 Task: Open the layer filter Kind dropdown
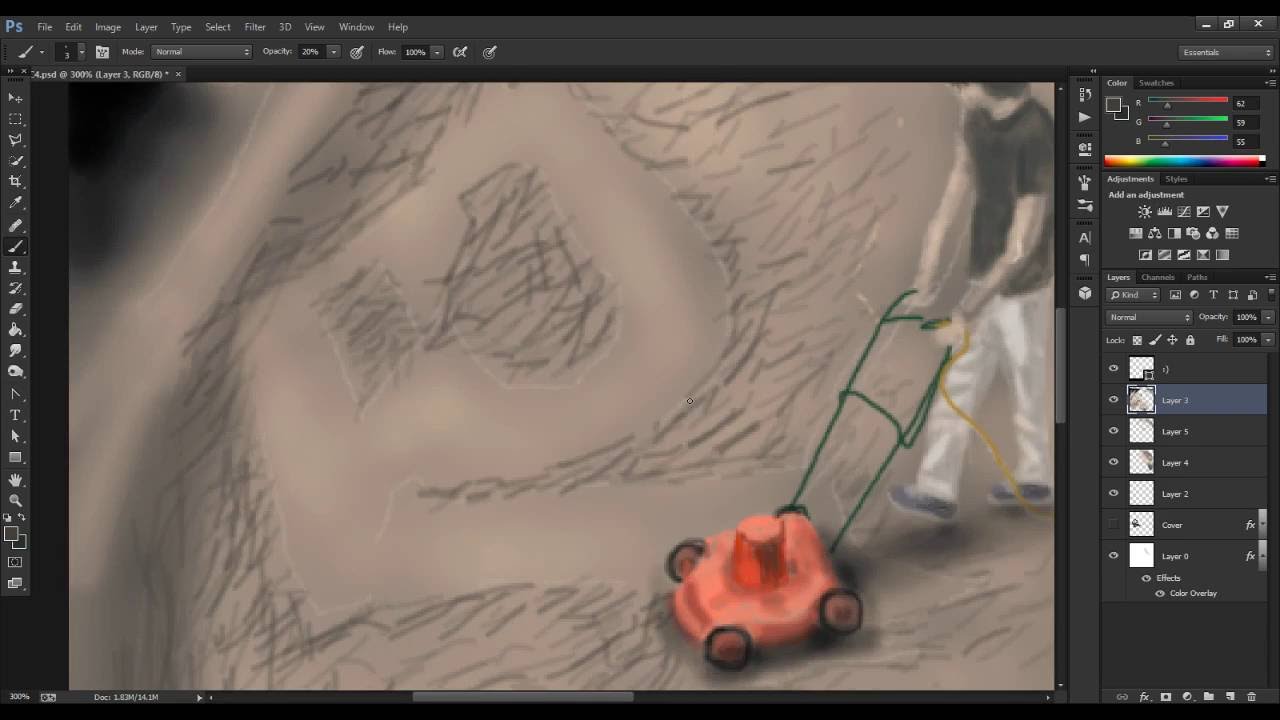[x=1134, y=295]
